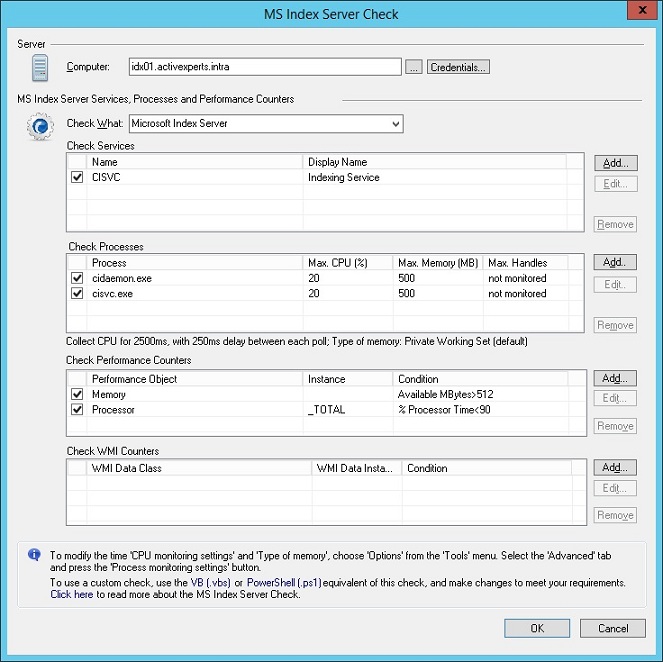Confirm with the OK button
This screenshot has height=662, width=663.
tap(537, 628)
